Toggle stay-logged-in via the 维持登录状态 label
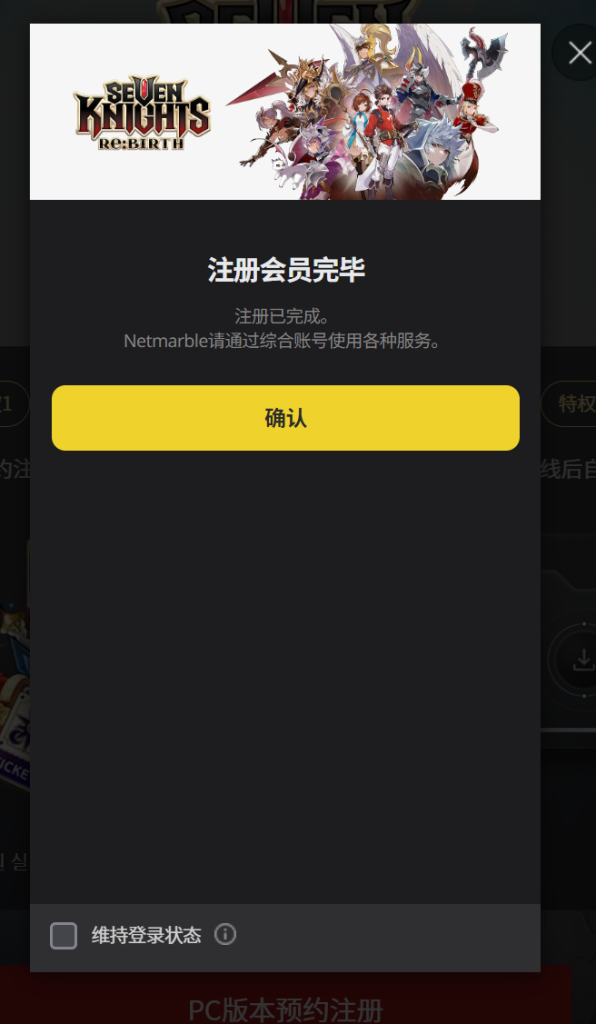The height and width of the screenshot is (1024, 596). tap(146, 935)
